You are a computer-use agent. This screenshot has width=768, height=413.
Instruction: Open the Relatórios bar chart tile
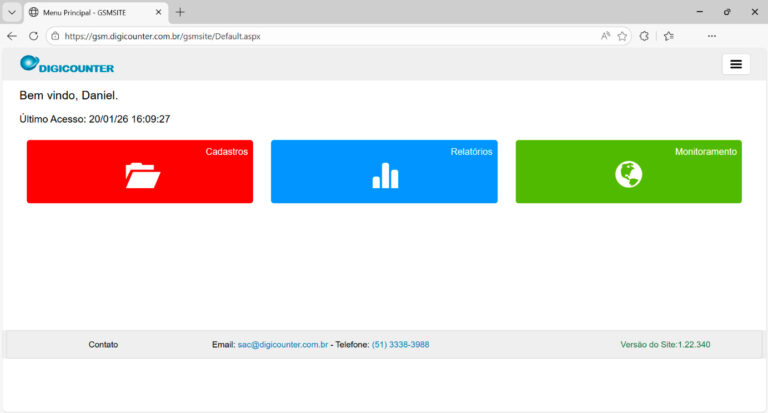(x=384, y=172)
